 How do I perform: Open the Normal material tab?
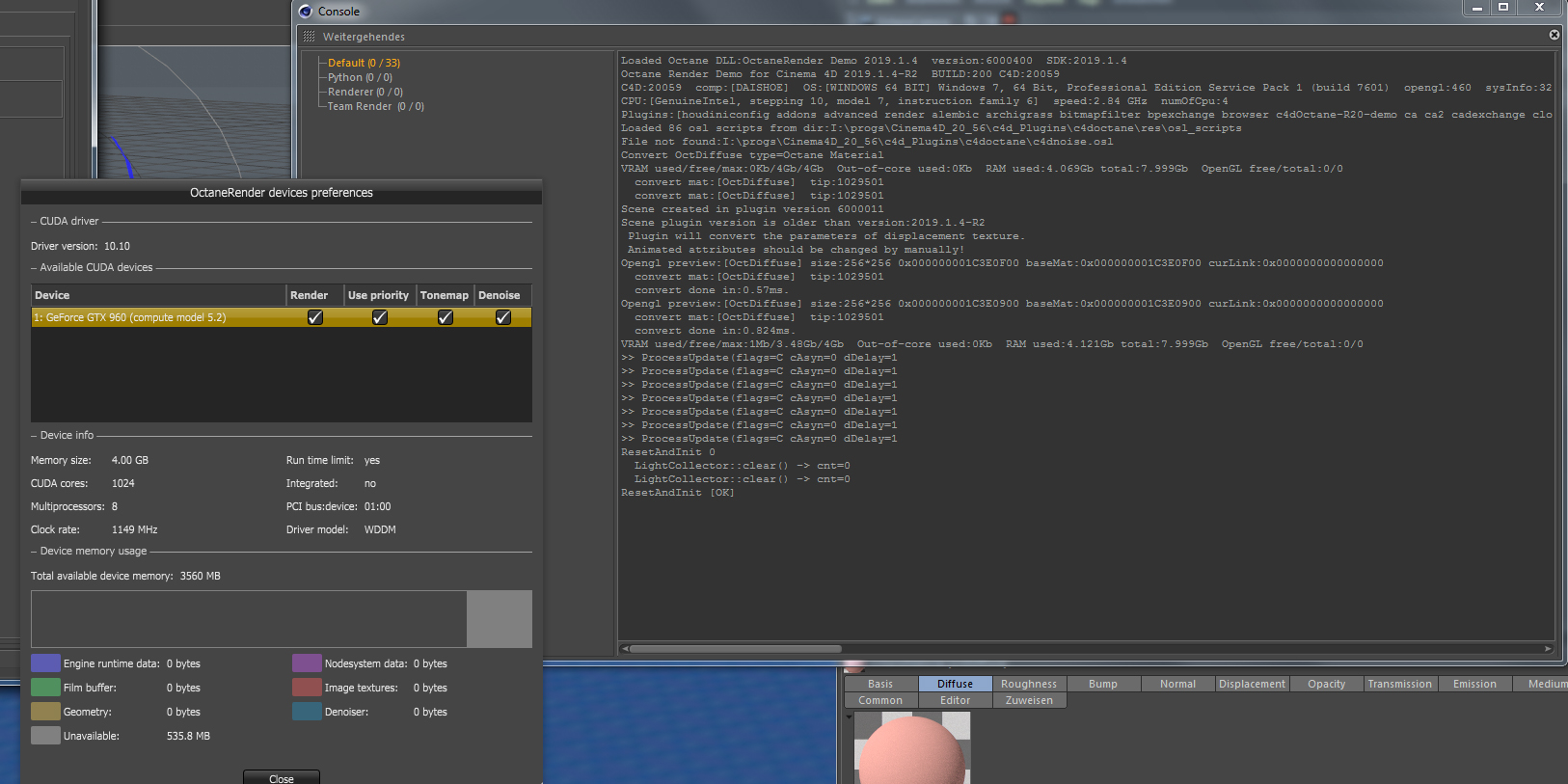click(x=1177, y=684)
